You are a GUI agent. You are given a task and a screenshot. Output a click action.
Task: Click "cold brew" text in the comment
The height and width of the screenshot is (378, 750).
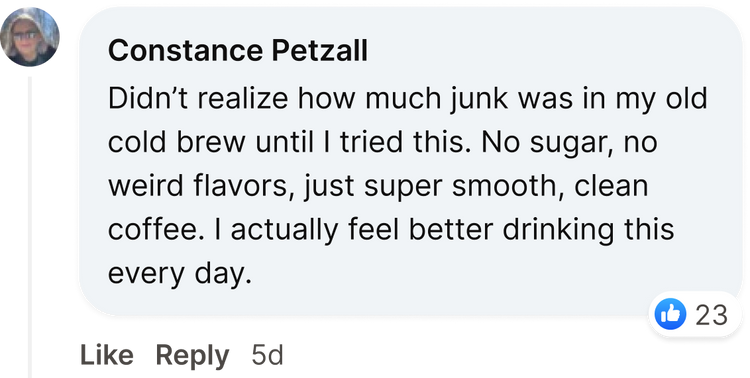pyautogui.click(x=176, y=143)
